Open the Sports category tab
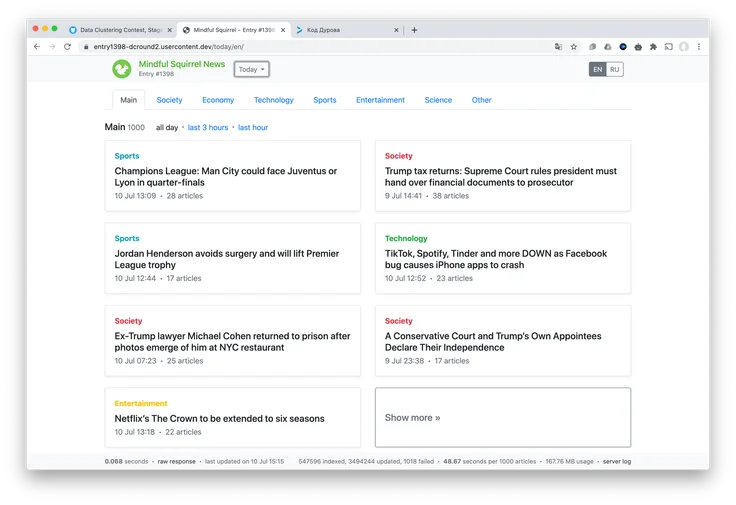736x505 pixels. (x=325, y=100)
